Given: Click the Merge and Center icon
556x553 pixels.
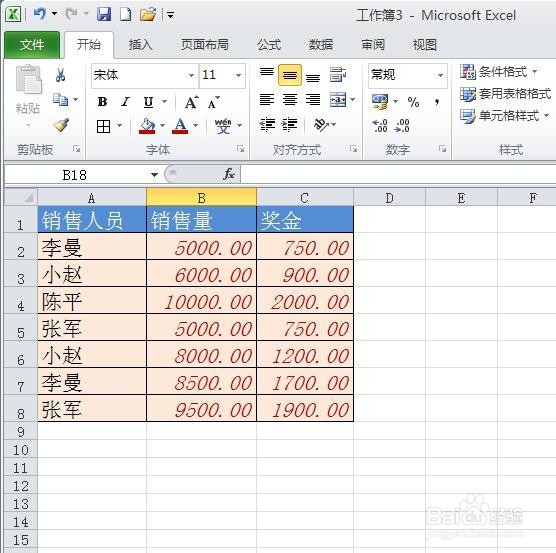Looking at the screenshot, I should tap(338, 100).
